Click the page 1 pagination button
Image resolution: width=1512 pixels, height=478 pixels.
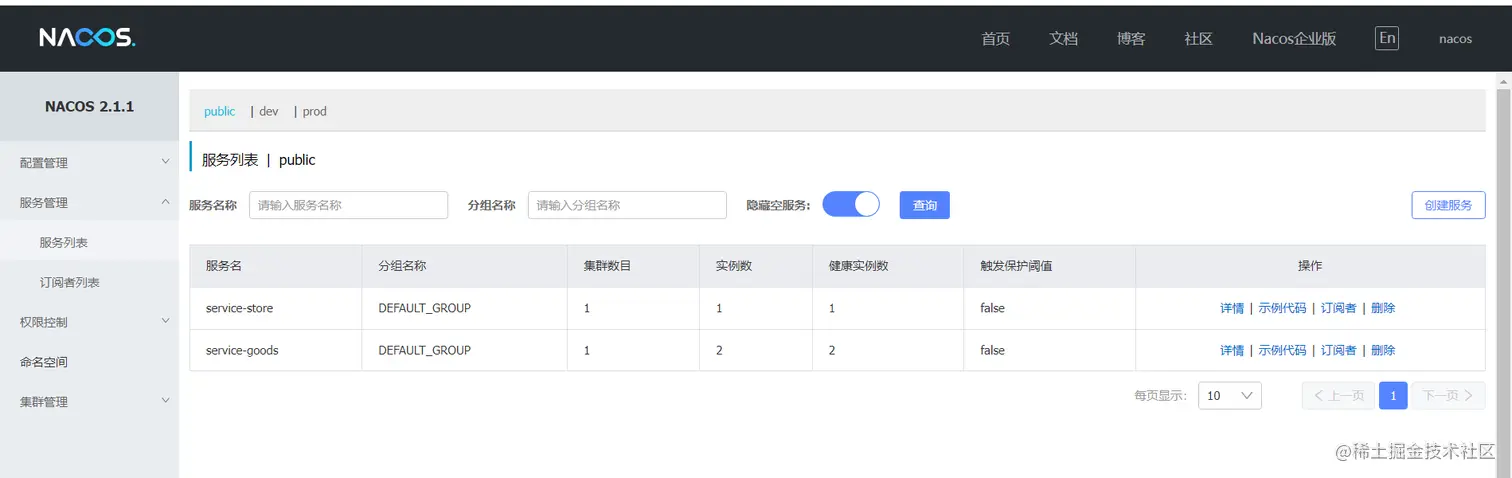[x=1393, y=395]
